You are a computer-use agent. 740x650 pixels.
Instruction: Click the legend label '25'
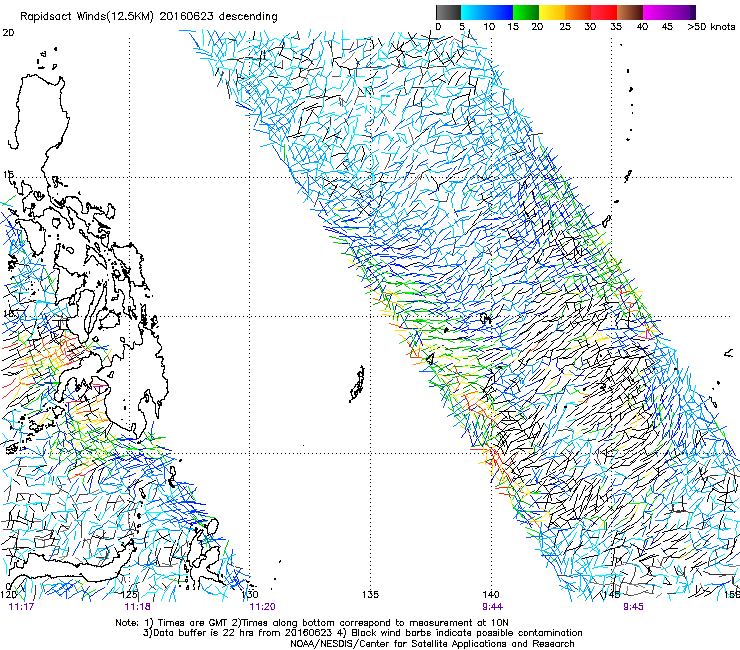click(x=565, y=27)
